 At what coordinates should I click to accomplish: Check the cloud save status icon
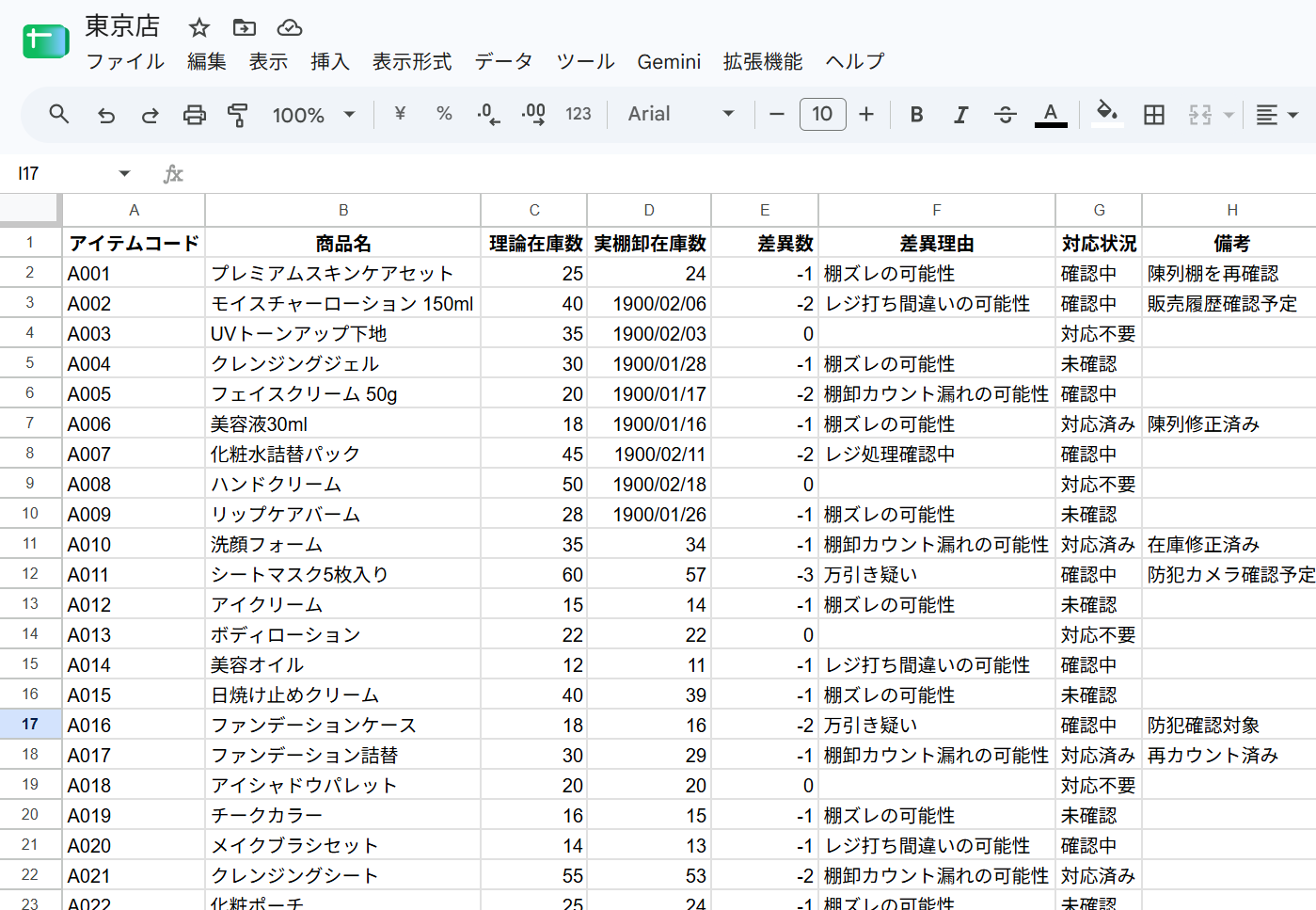coord(290,27)
